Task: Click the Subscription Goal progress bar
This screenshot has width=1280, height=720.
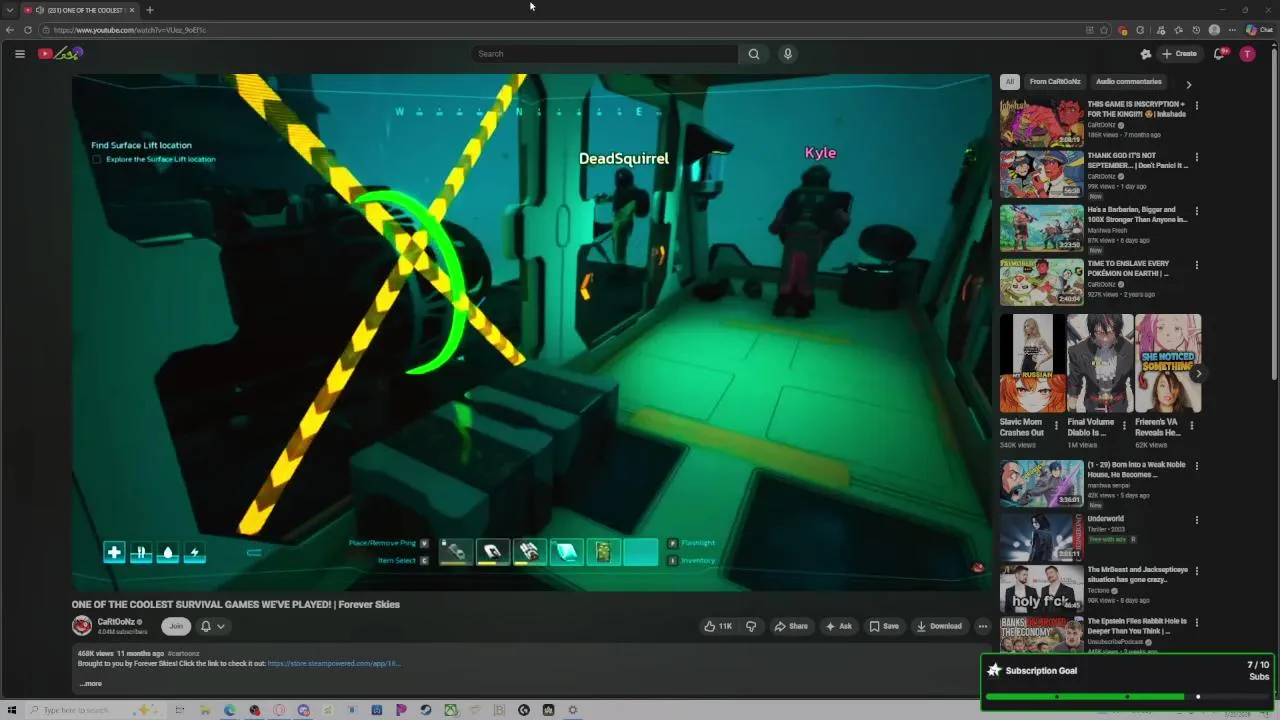Action: pyautogui.click(x=1127, y=696)
